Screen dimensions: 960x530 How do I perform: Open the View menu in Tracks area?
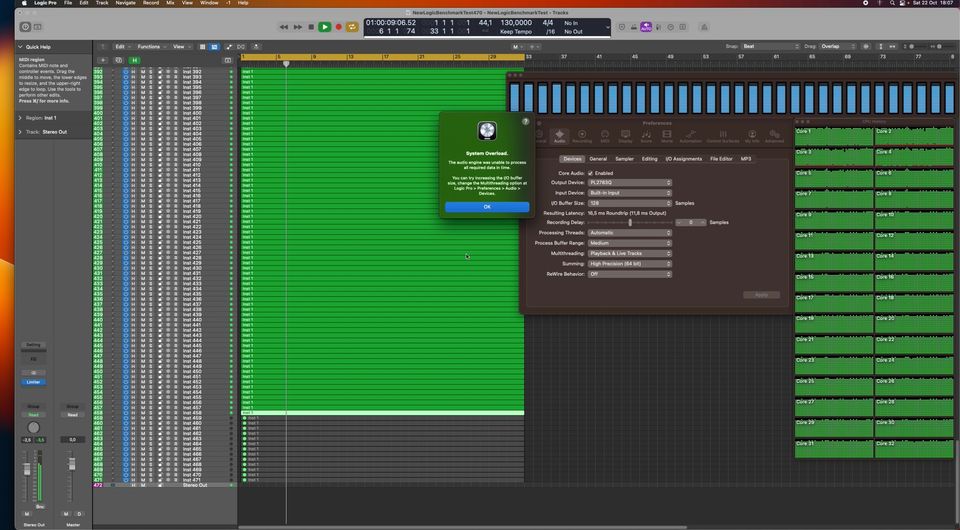click(181, 47)
